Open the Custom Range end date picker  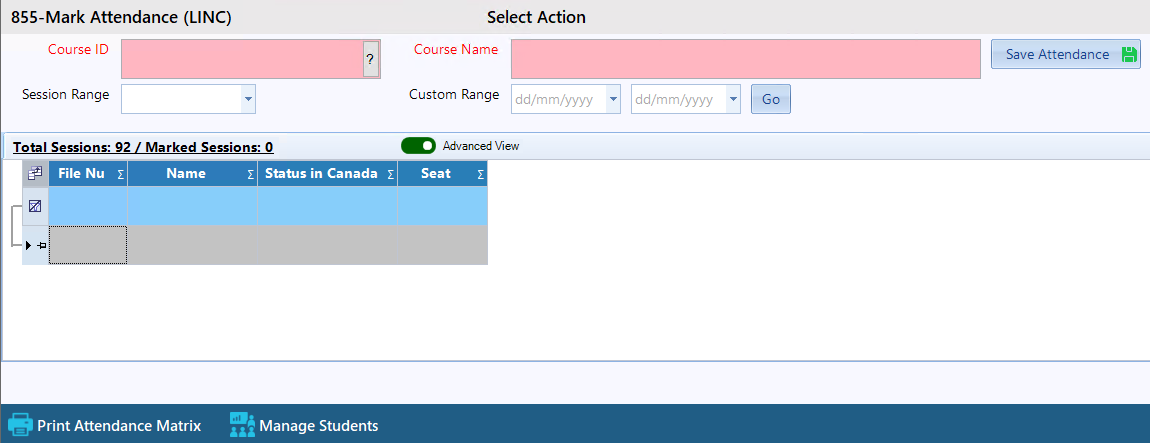click(733, 100)
